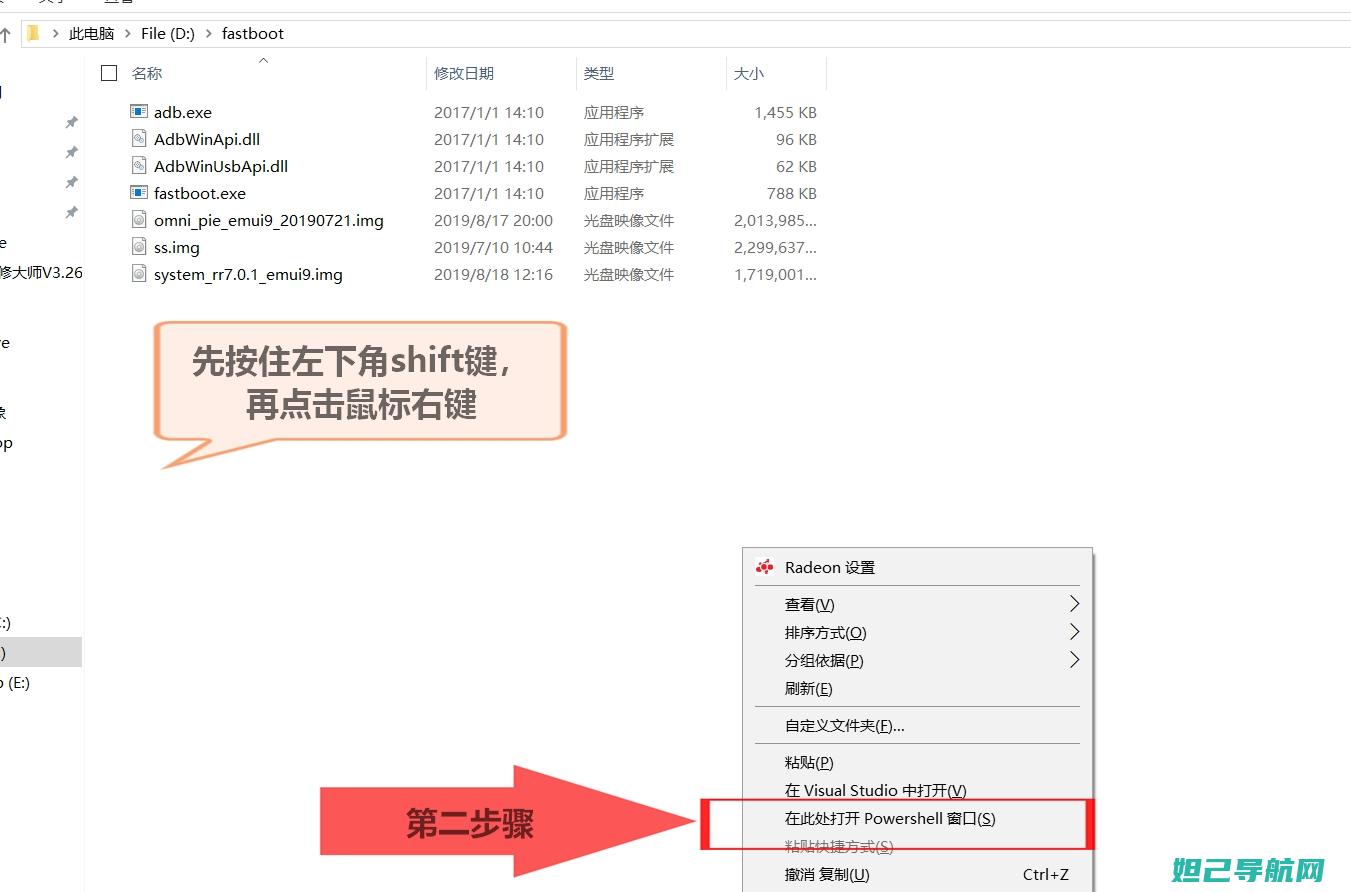This screenshot has height=892, width=1351.
Task: Click chevron after File (D:) in breadcrumb
Action: click(x=208, y=34)
